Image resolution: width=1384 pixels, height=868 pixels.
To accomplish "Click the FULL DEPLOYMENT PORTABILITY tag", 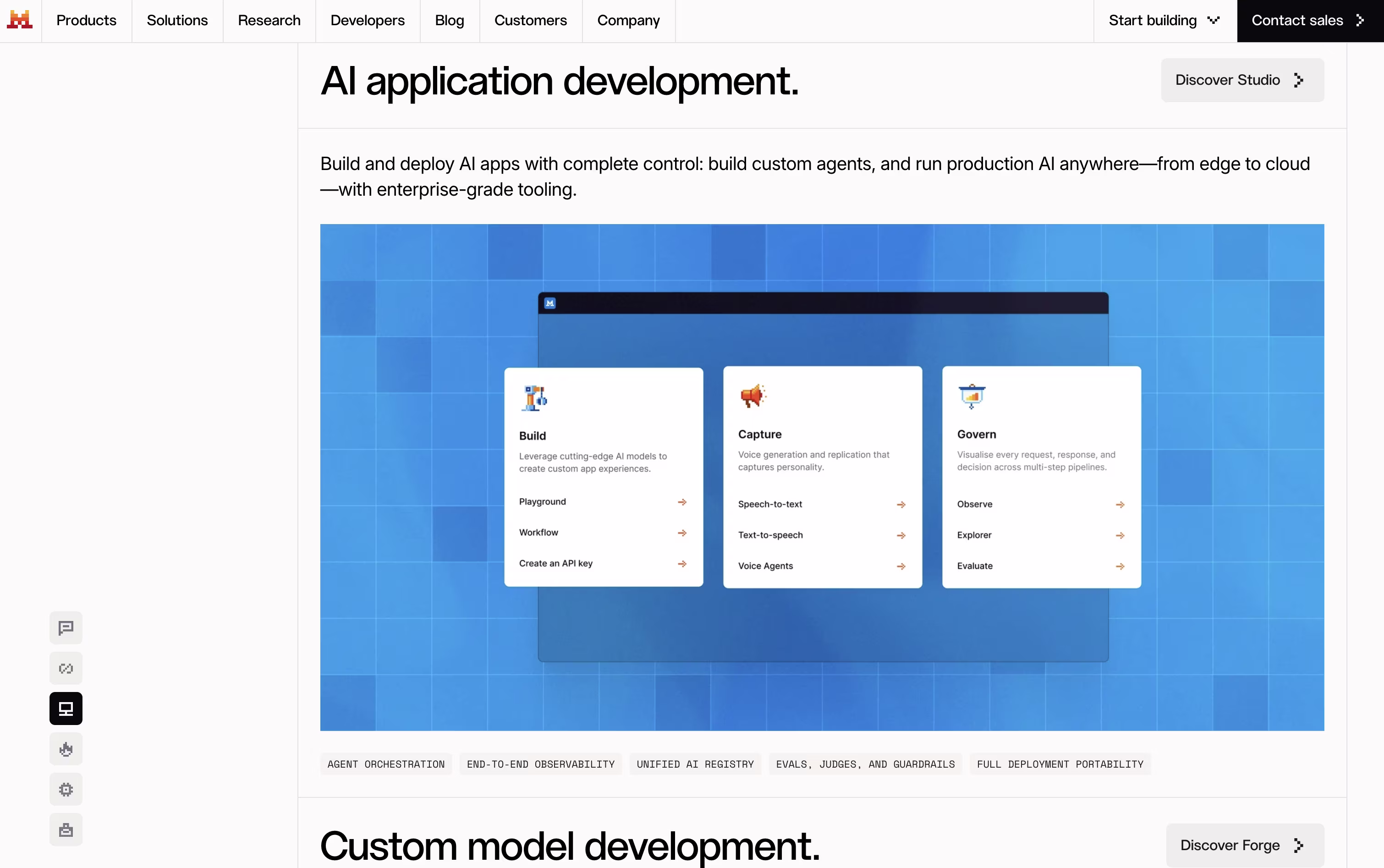I will 1060,764.
